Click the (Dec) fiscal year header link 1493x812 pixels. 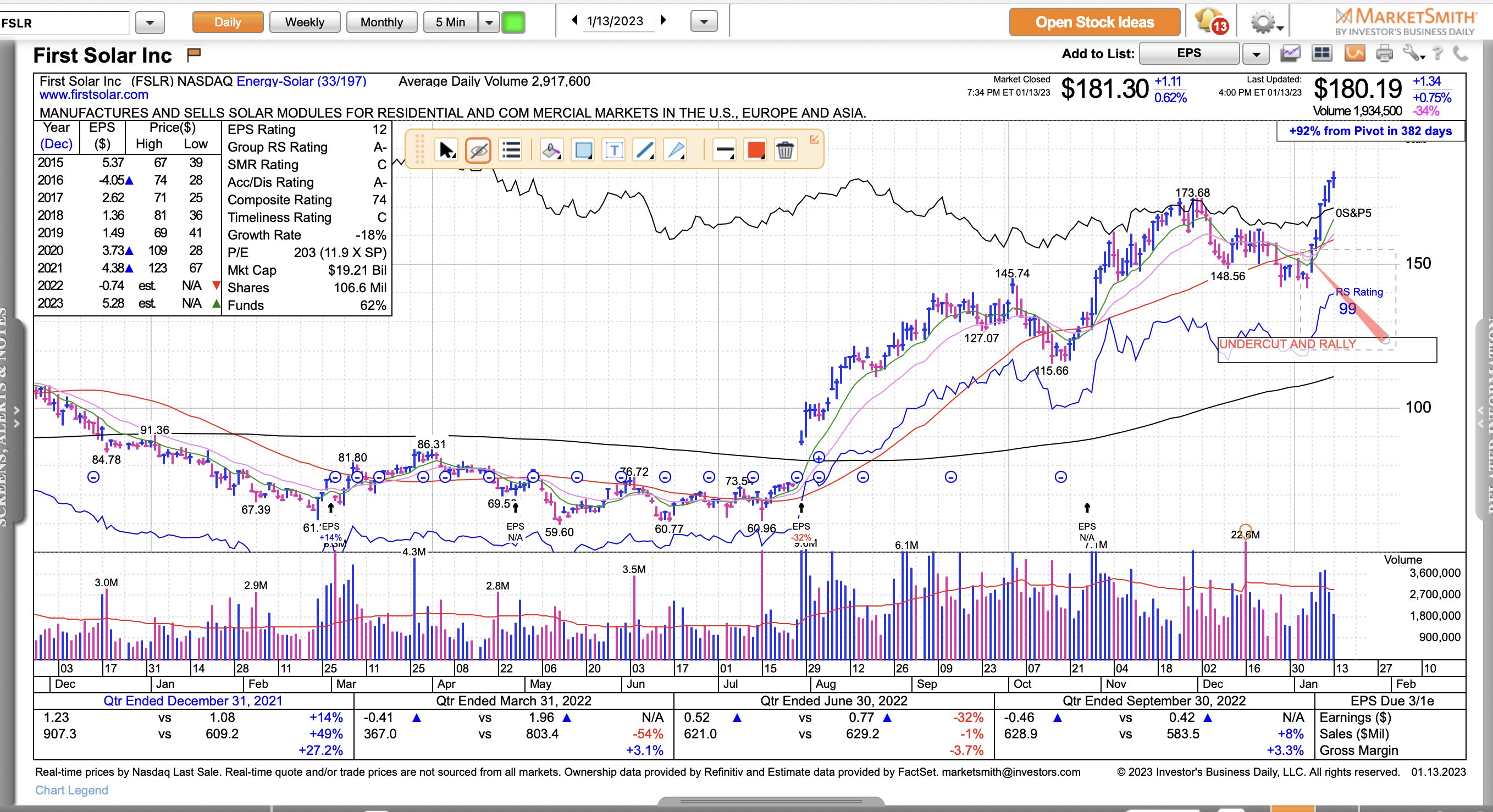[x=56, y=143]
